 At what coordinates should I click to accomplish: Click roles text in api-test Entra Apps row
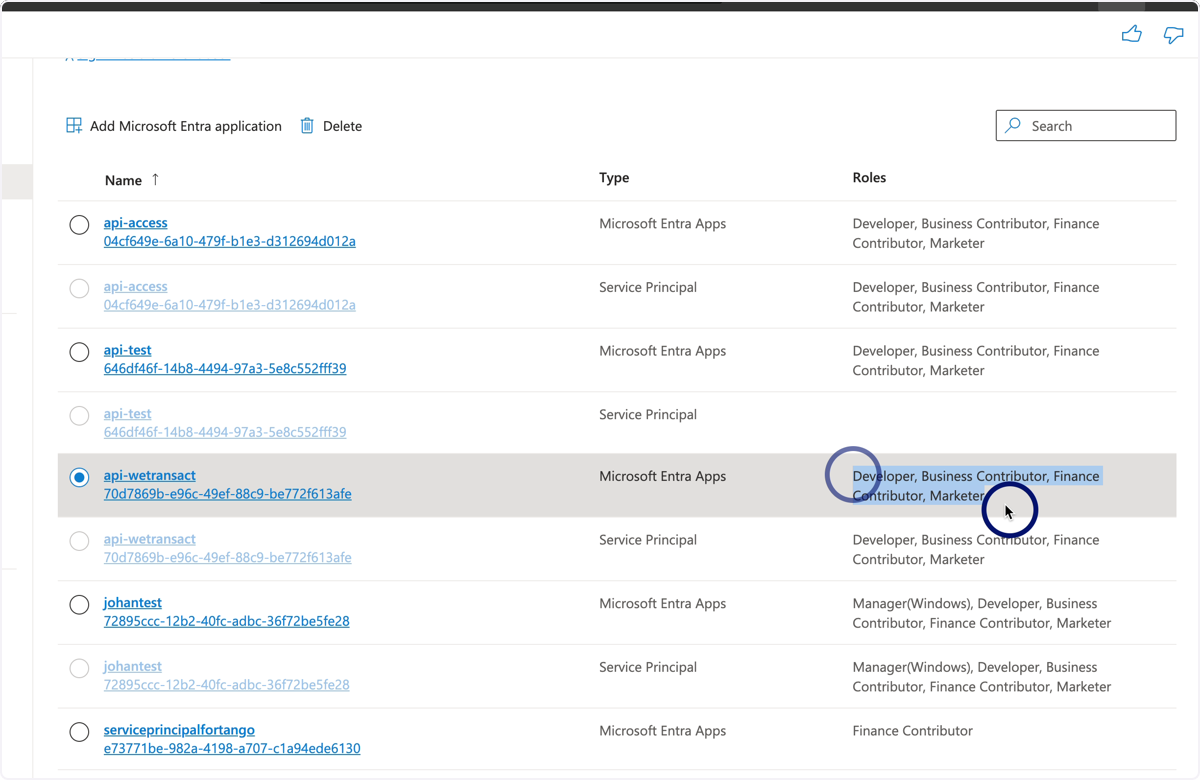pos(976,360)
